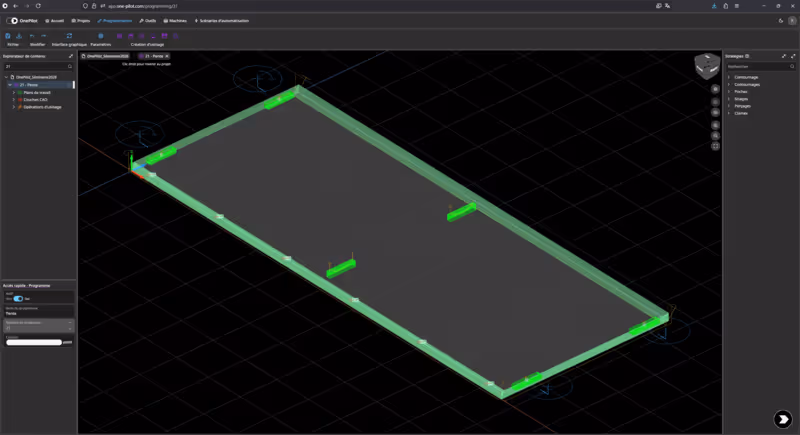The image size is (800, 435).
Task: Open the Accueil menu item
Action: (55, 21)
